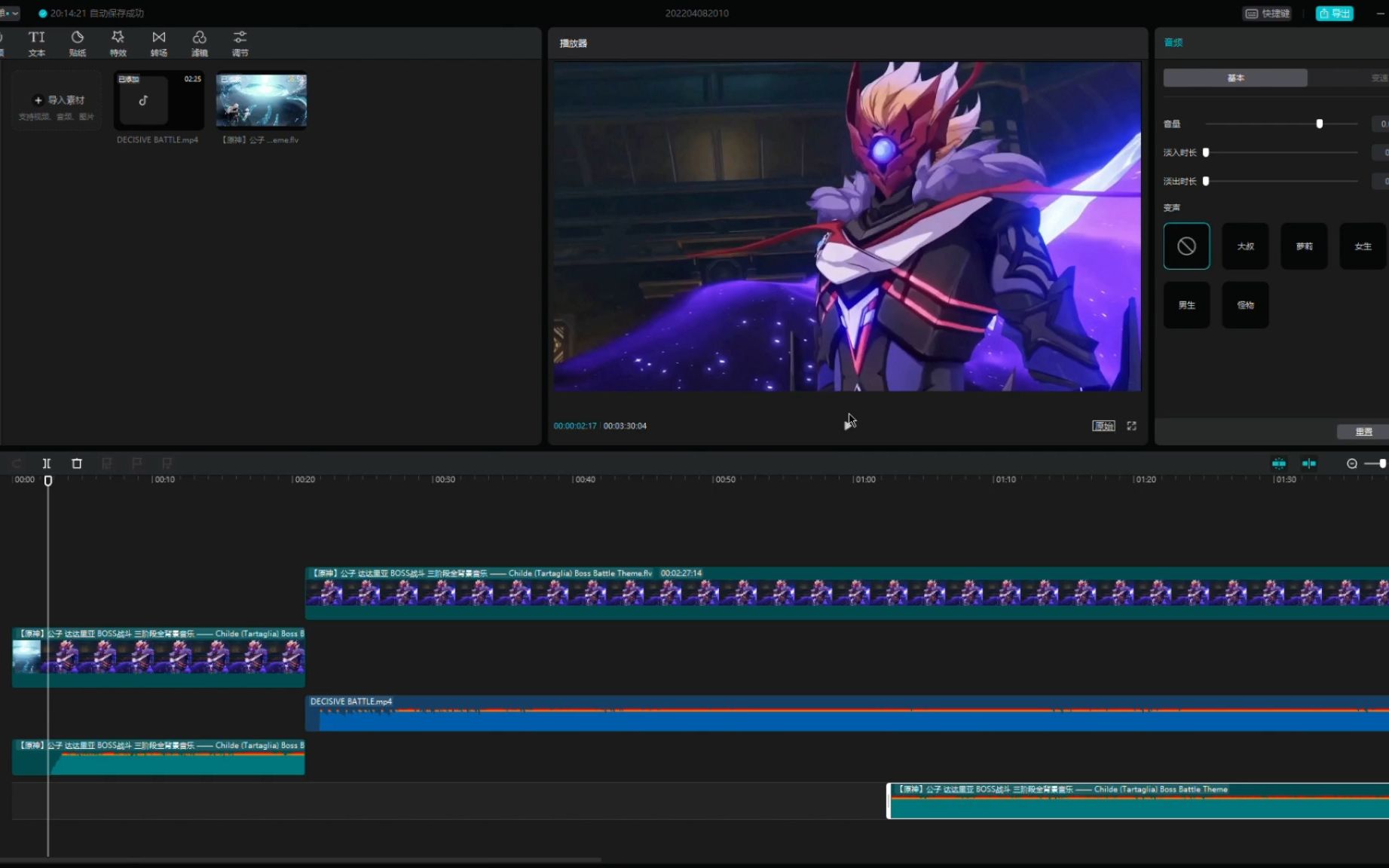1389x868 pixels.
Task: Open the 快捷键 shortcuts panel
Action: point(1268,14)
